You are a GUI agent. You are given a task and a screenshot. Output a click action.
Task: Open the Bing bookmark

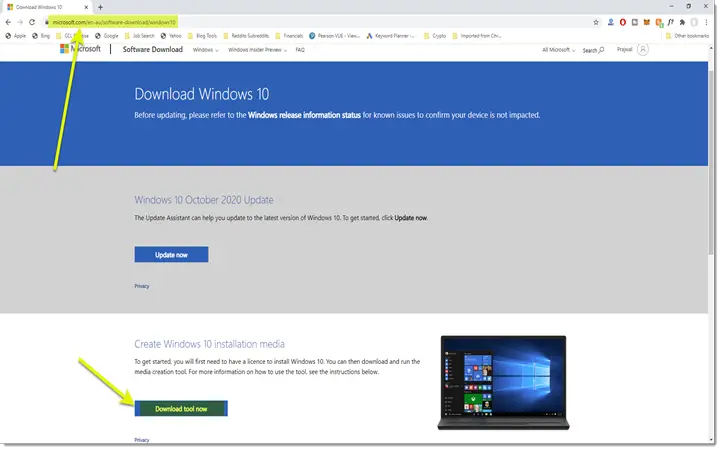pyautogui.click(x=40, y=35)
